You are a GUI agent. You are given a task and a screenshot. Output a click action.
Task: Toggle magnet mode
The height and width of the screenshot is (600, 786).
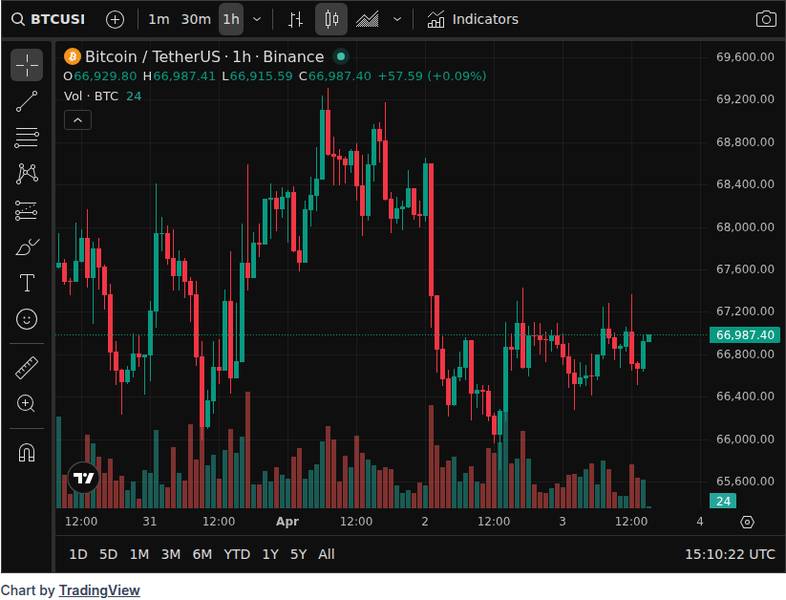pyautogui.click(x=27, y=453)
